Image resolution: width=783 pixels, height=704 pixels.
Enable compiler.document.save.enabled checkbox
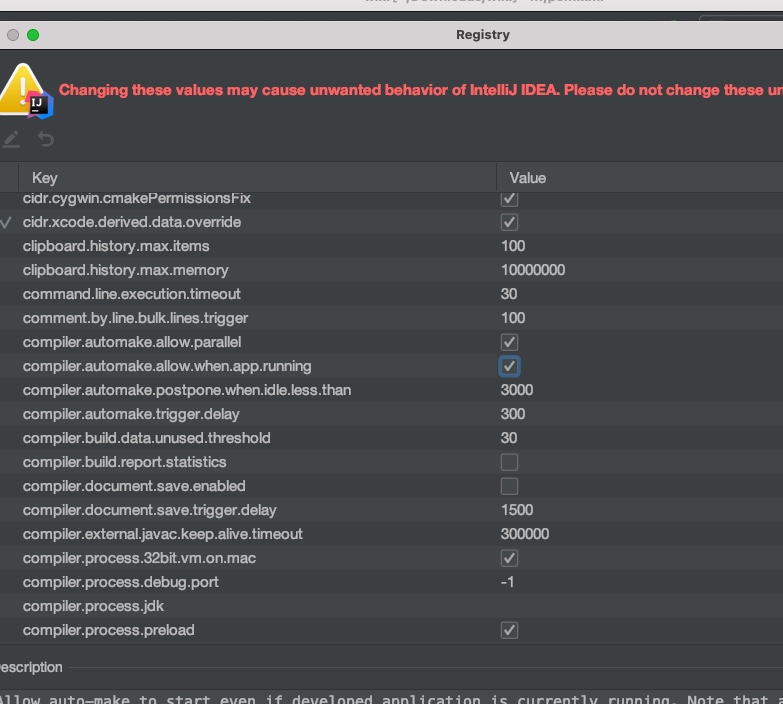click(x=509, y=486)
